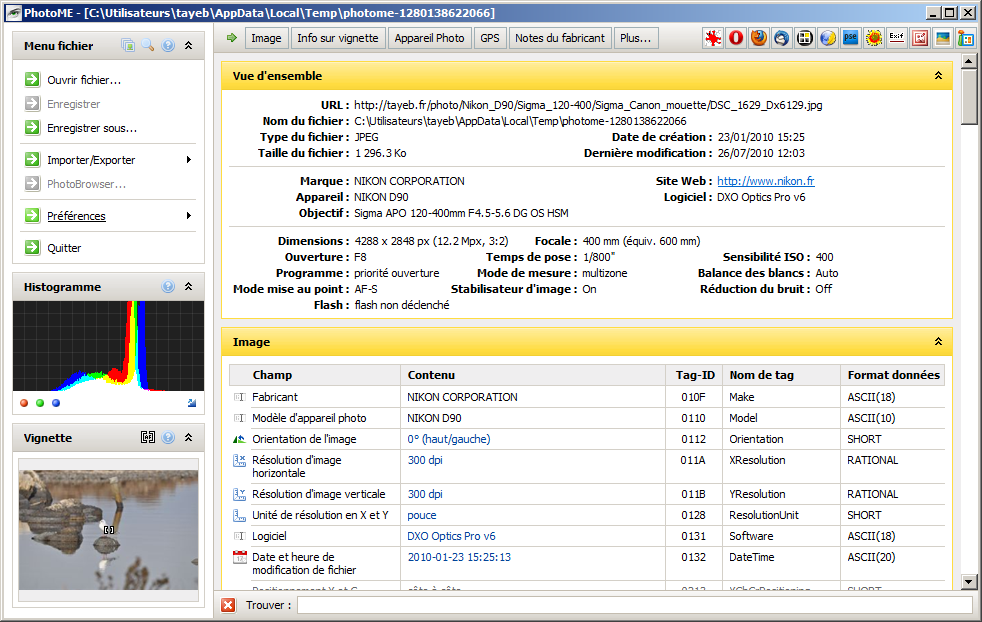Open the Notes du fabricant tab
This screenshot has height=622, width=982.
560,38
